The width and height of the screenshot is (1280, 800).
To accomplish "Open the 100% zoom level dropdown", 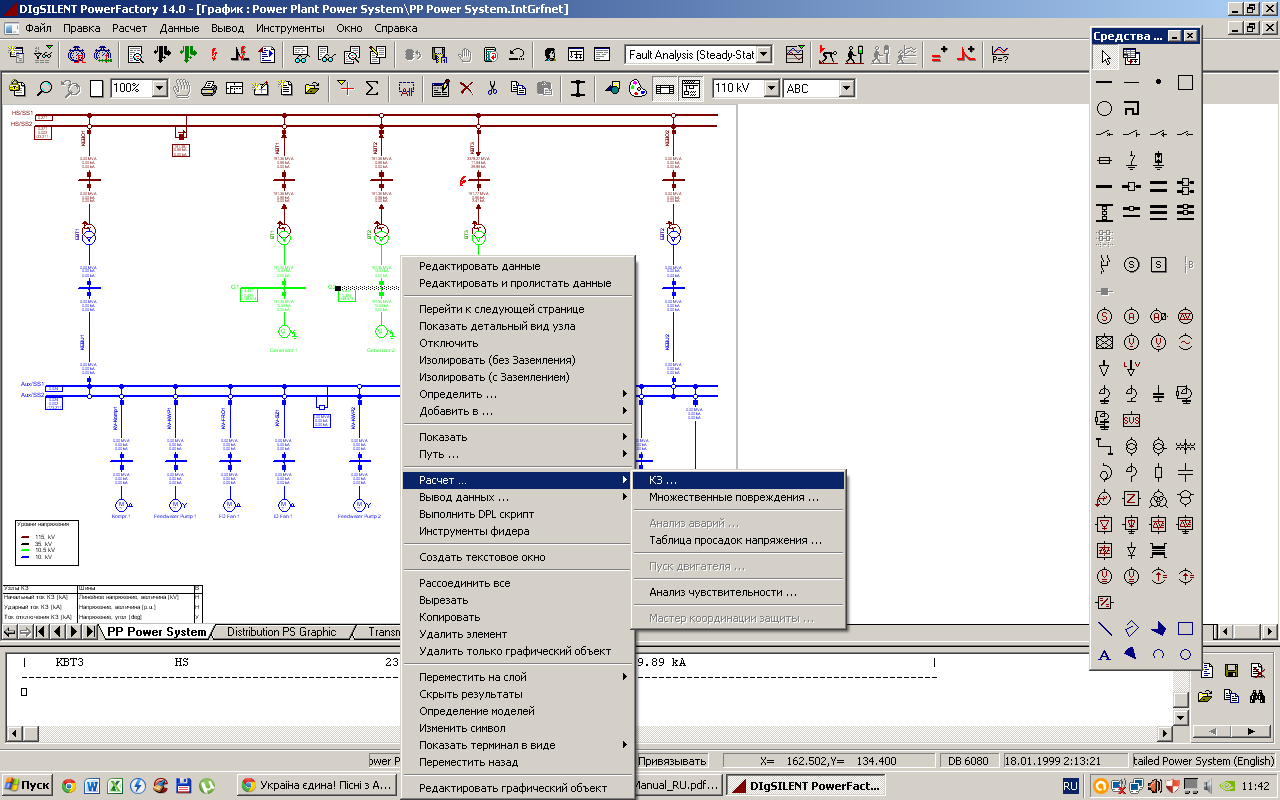I will (159, 88).
